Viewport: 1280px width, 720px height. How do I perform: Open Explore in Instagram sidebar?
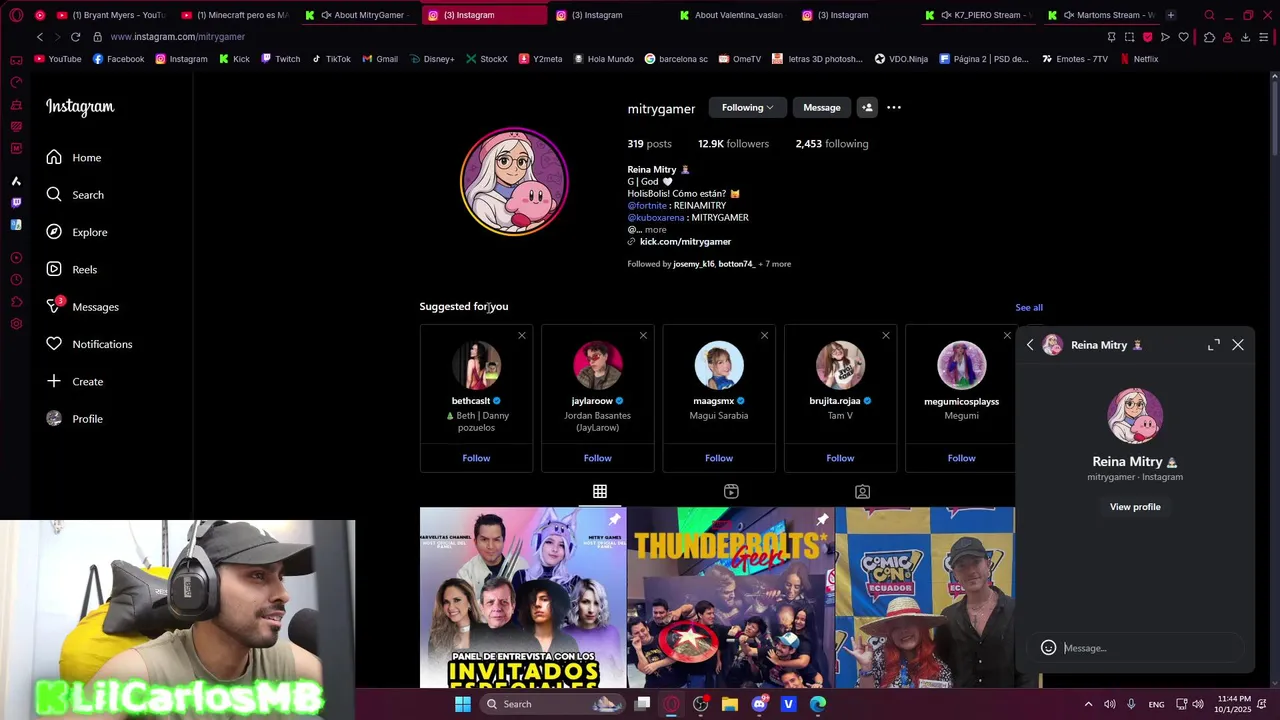(76, 232)
